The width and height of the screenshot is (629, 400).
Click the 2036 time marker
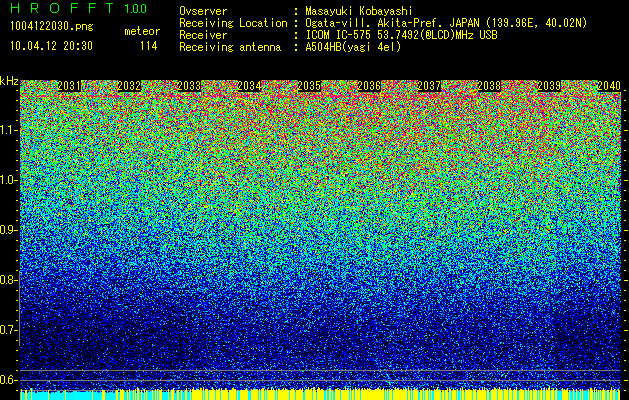[x=369, y=86]
